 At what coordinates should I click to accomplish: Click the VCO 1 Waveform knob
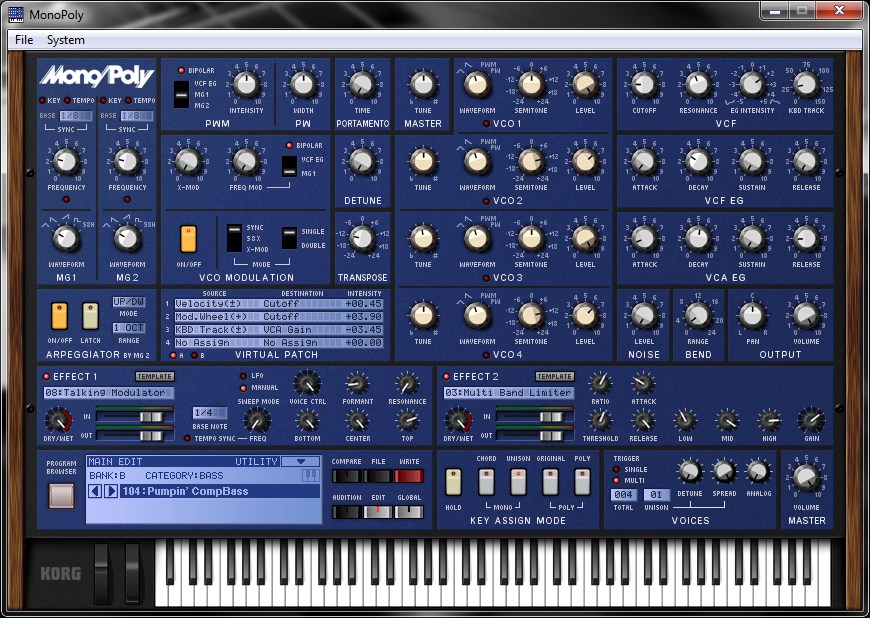coord(477,85)
